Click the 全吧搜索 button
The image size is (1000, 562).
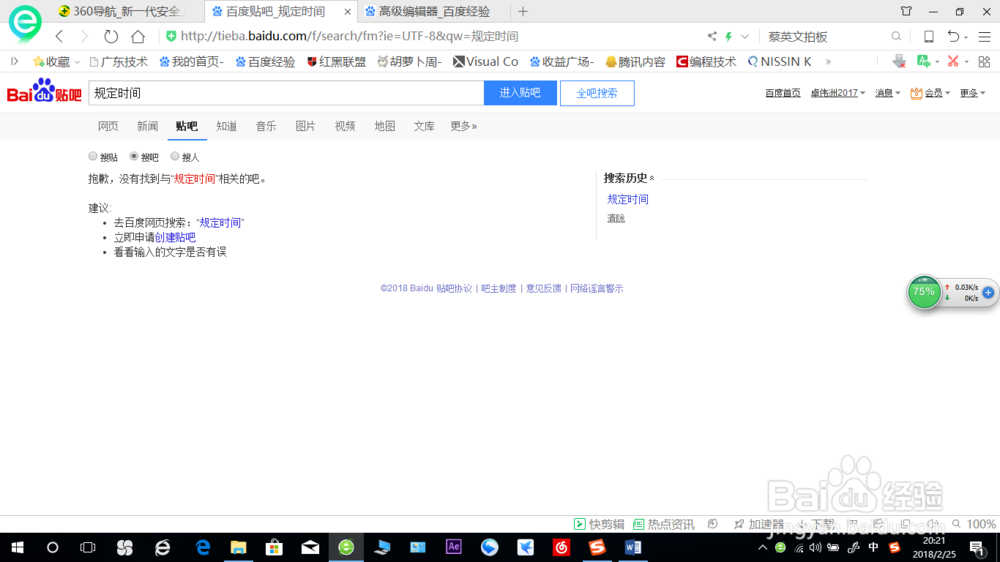pos(597,93)
